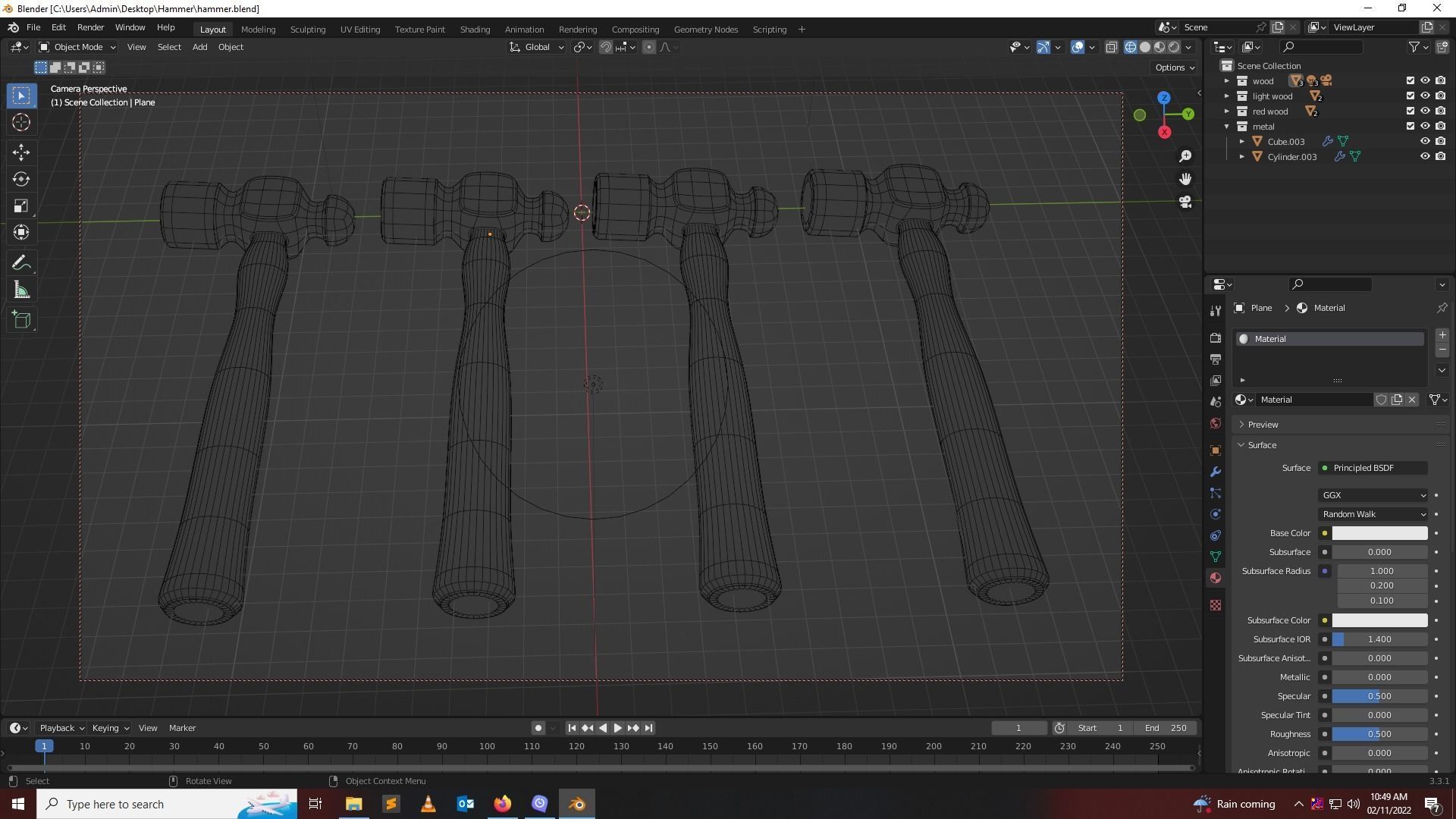Open the World properties tab

click(1216, 423)
